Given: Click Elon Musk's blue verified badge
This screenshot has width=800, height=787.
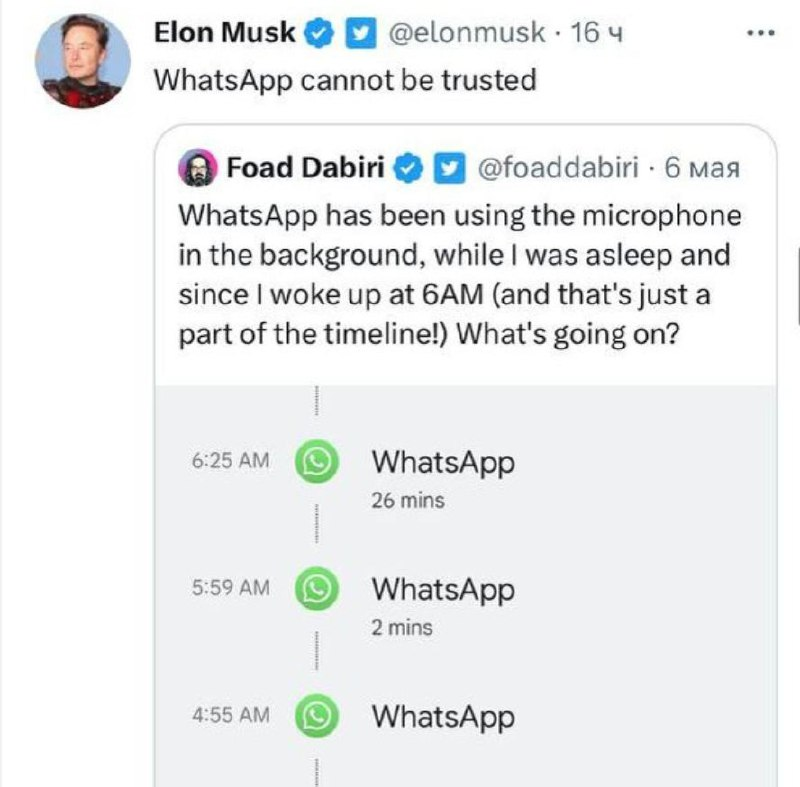Looking at the screenshot, I should (318, 33).
